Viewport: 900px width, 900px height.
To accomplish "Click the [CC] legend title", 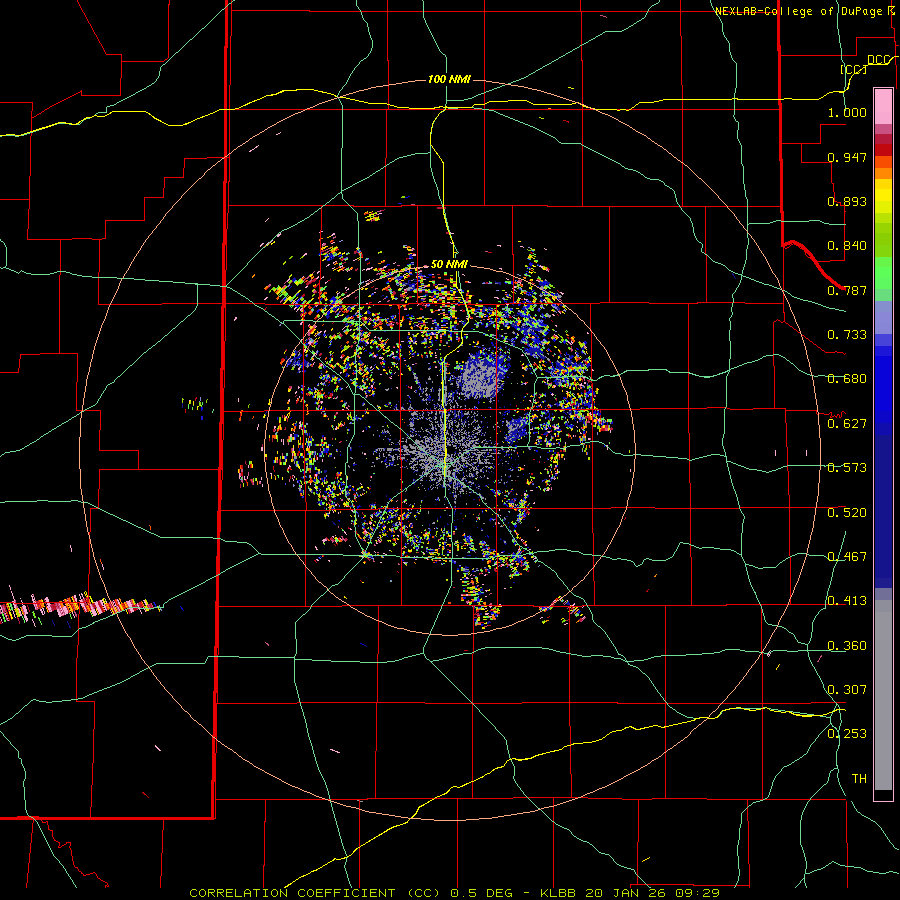I will tap(853, 69).
